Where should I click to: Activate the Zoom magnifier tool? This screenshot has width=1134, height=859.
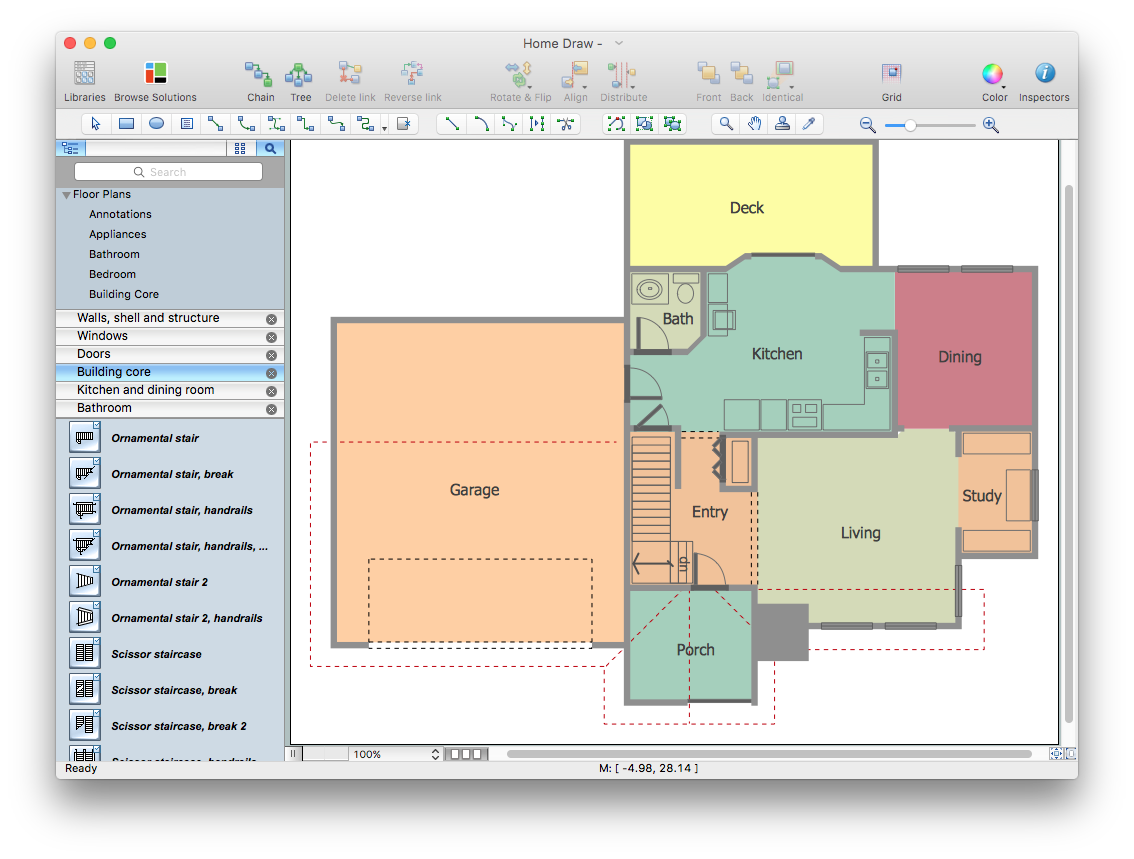pyautogui.click(x=725, y=123)
